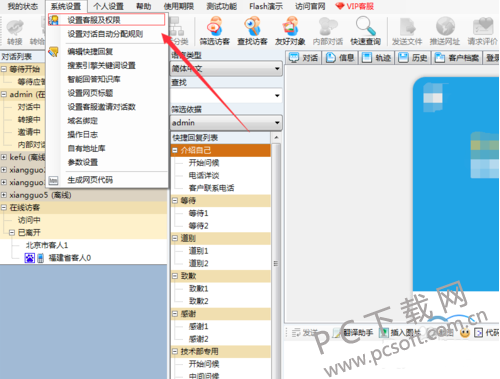Select the 等待1 quick reply
Screen dimensions: 500x379
point(198,213)
